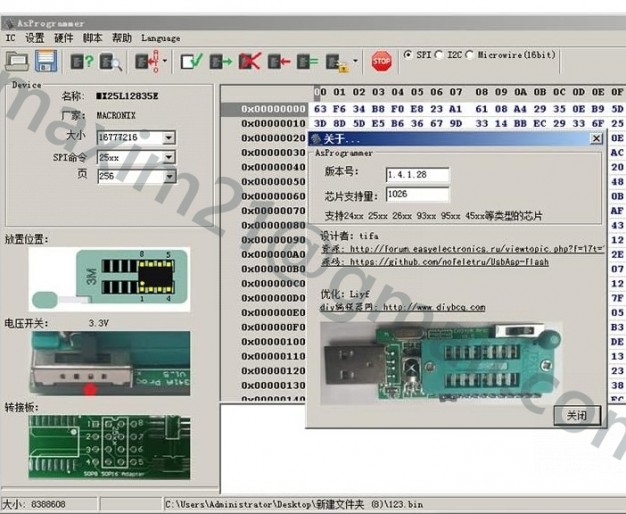Select the SPI radio button
This screenshot has height=514, width=626.
click(x=408, y=55)
